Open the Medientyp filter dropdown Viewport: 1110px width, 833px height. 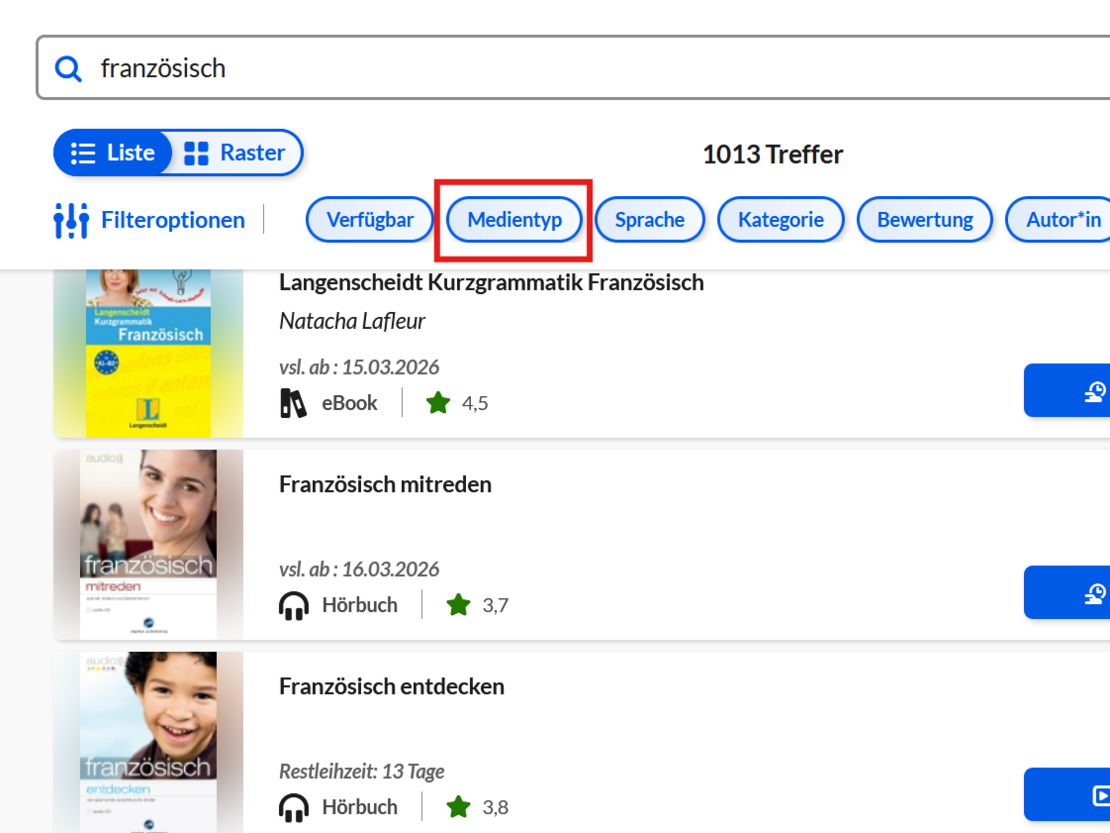pyautogui.click(x=514, y=220)
